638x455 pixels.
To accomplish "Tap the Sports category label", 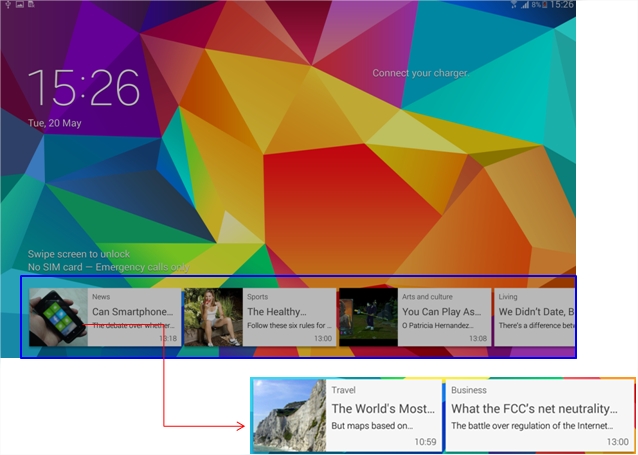I will click(258, 297).
